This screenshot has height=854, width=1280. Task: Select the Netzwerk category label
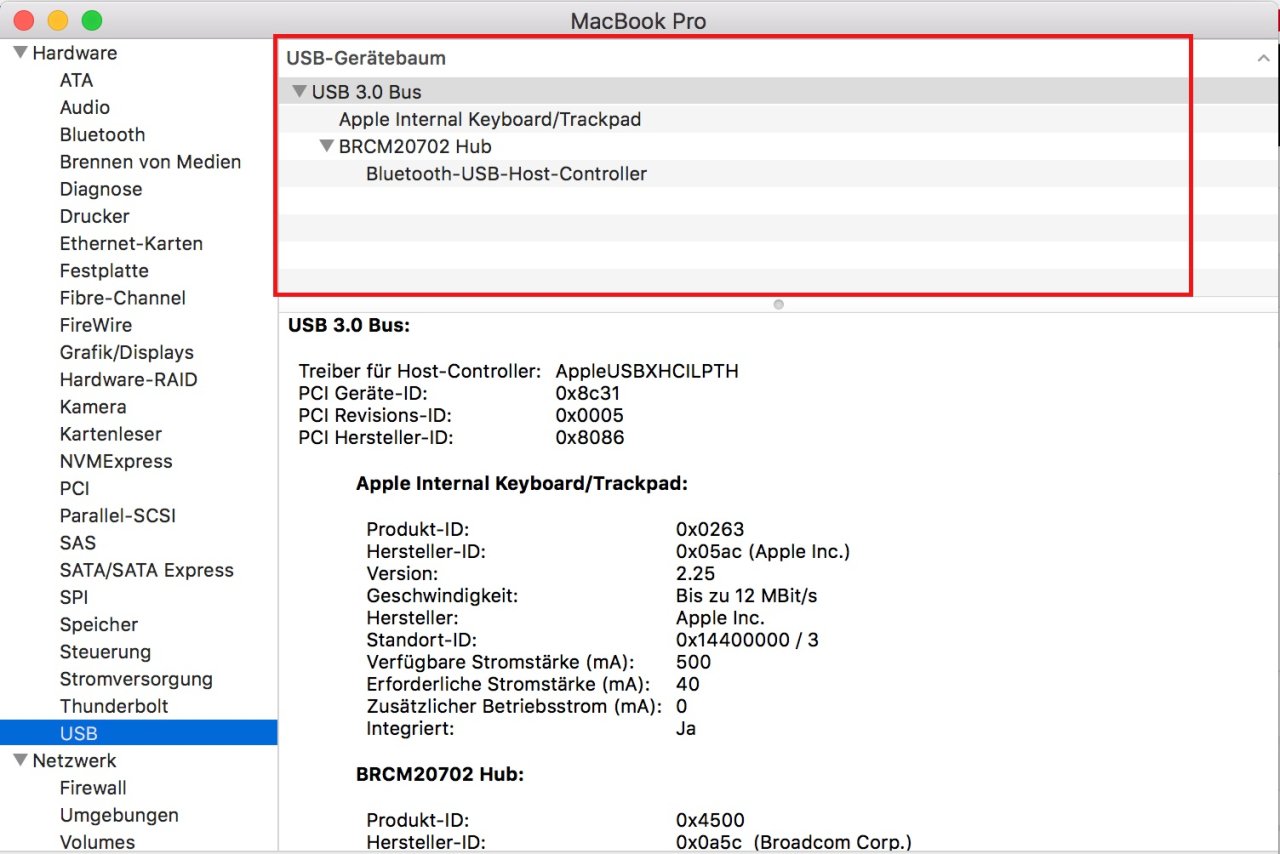74,761
